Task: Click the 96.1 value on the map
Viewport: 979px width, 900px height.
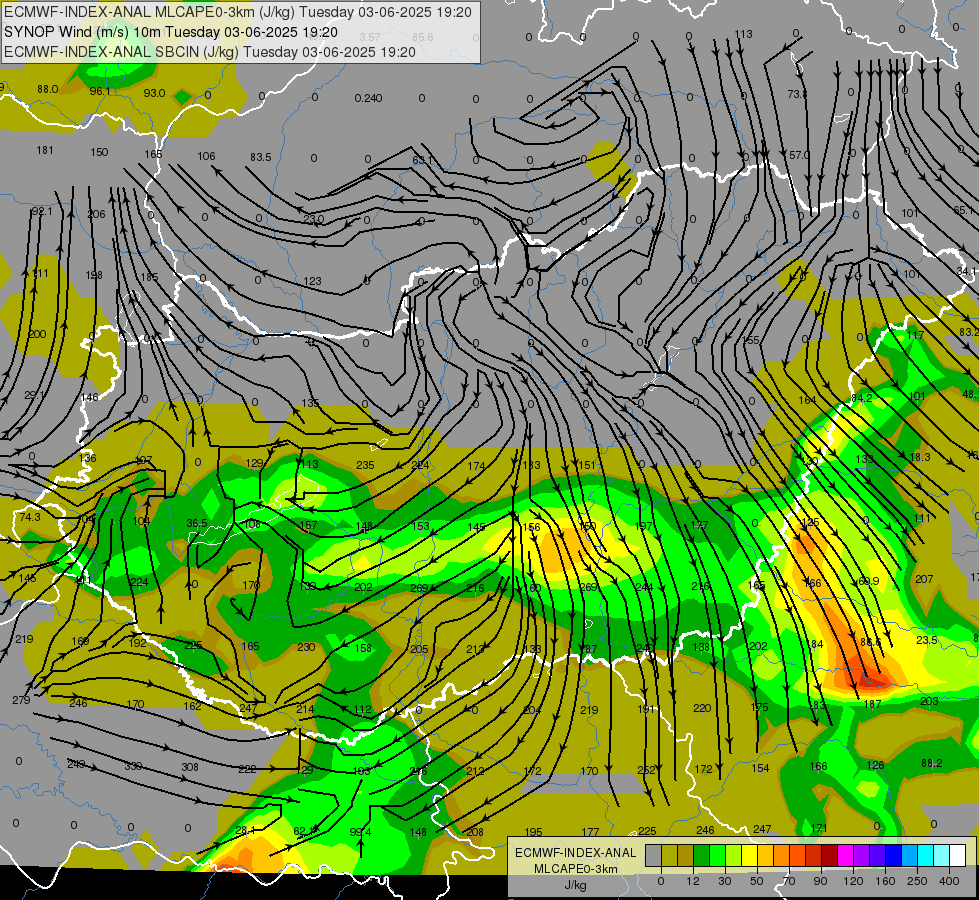Action: 100,91
